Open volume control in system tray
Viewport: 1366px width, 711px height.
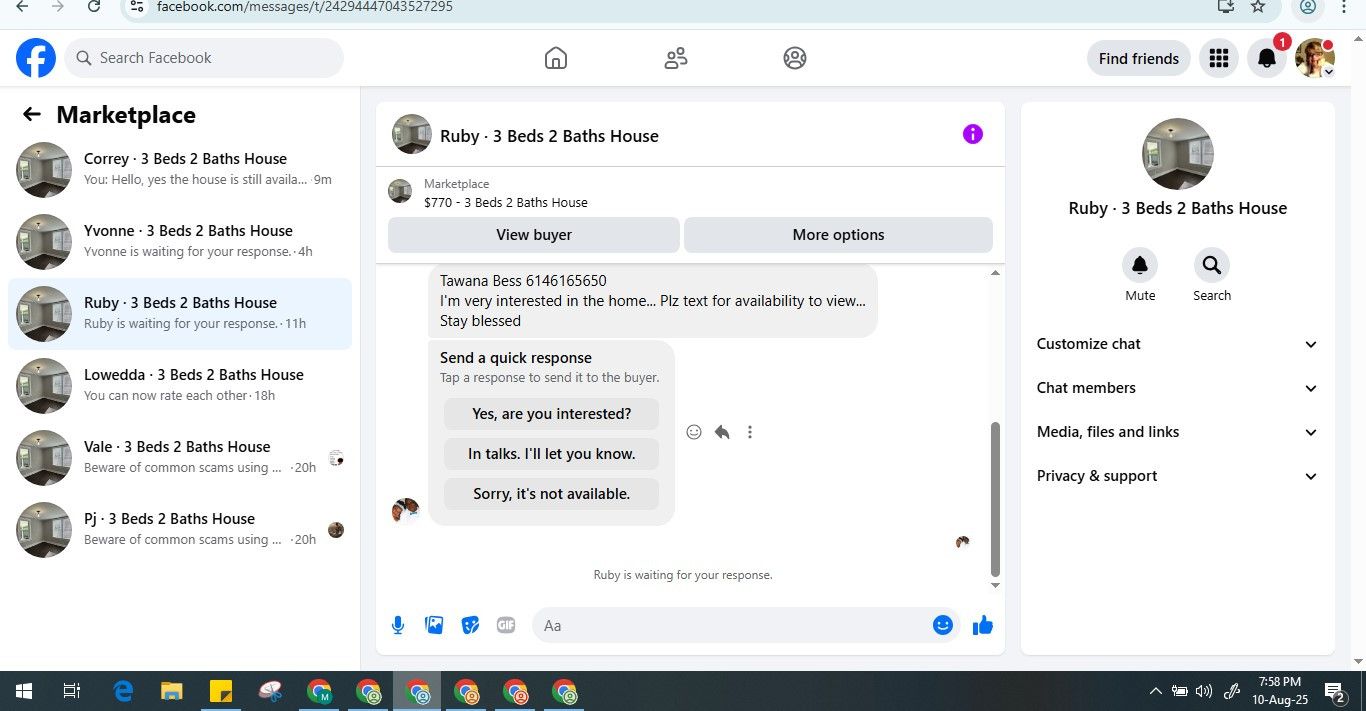[x=1203, y=691]
